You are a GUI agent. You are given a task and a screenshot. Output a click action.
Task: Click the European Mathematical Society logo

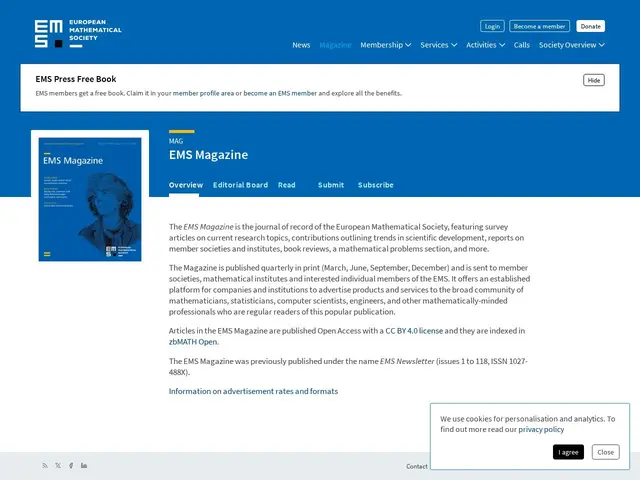pos(78,33)
